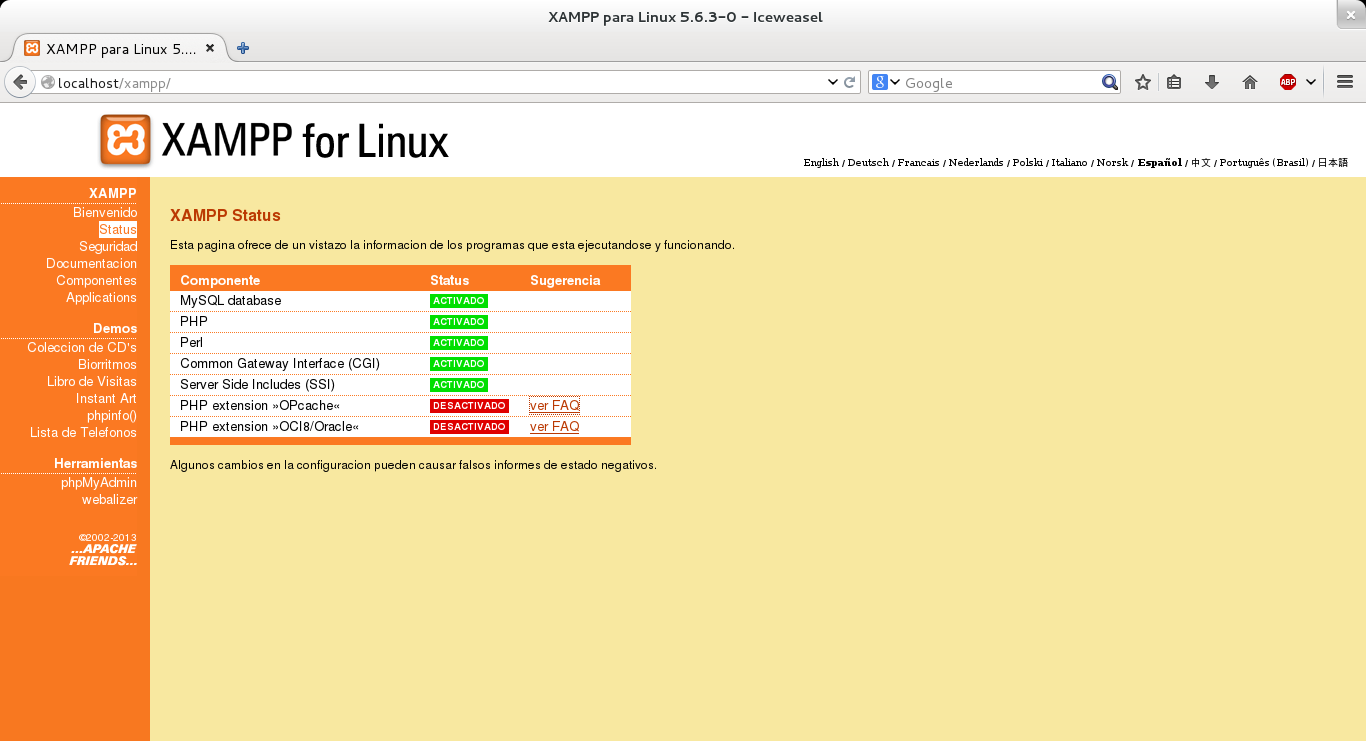
Task: Click the MySQL database ACTIVADO badge
Action: 459,301
